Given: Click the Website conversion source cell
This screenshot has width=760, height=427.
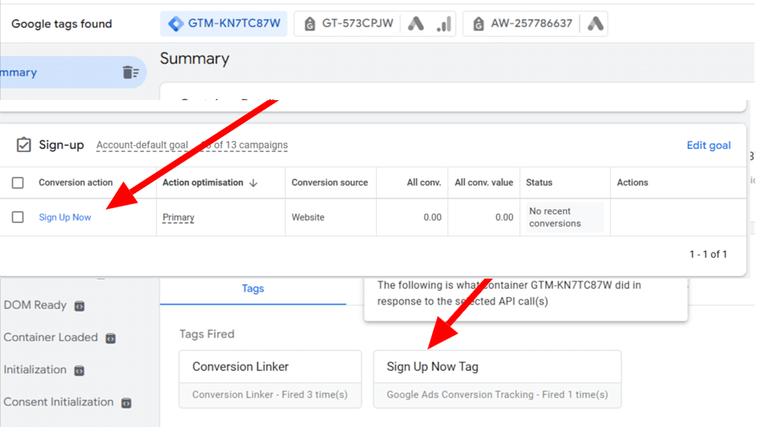Looking at the screenshot, I should (308, 217).
